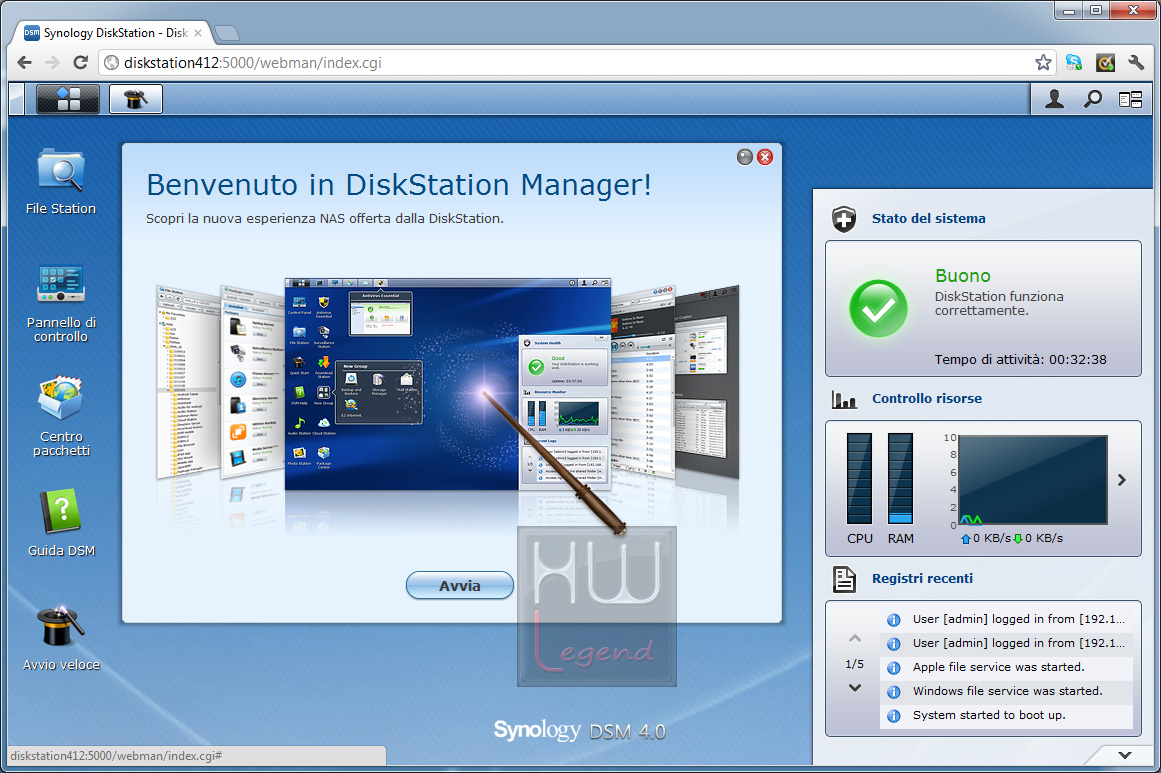The width and height of the screenshot is (1161, 773).
Task: Click the green Buono status checkmark
Action: point(878,308)
